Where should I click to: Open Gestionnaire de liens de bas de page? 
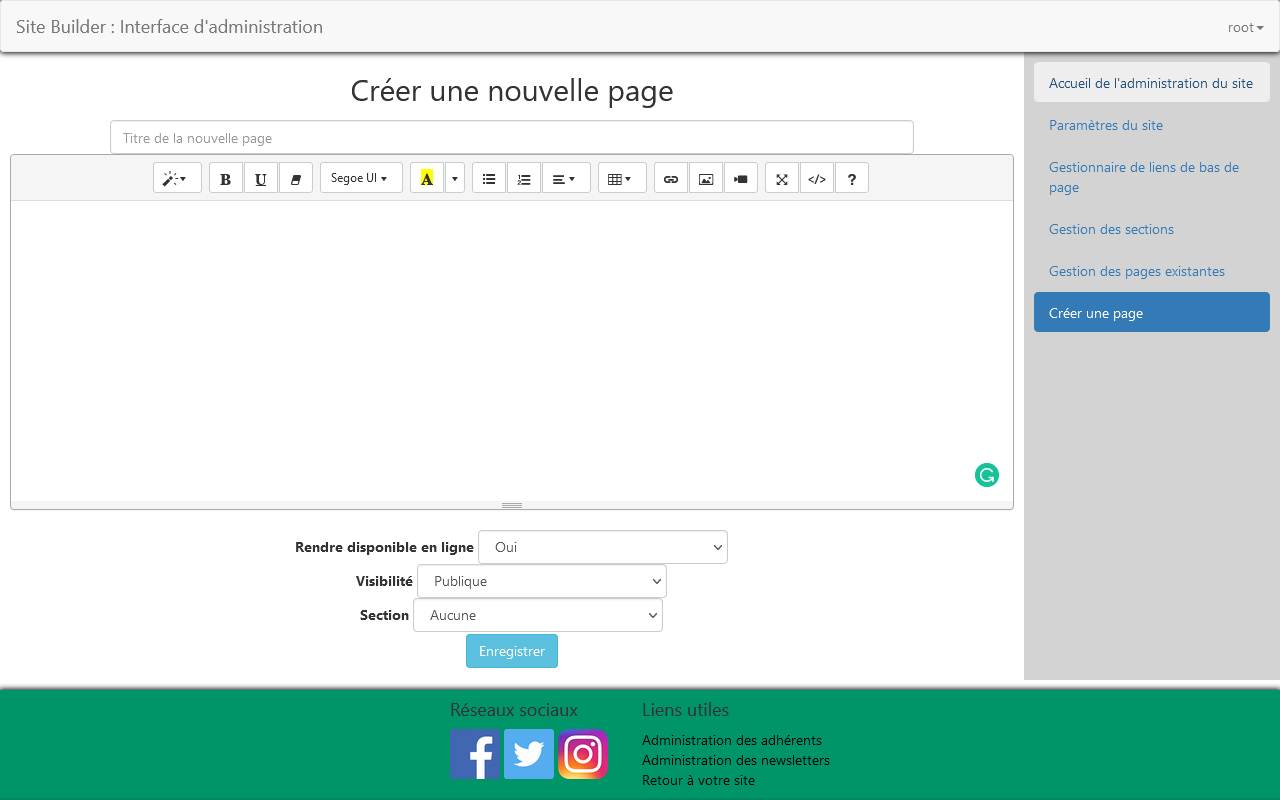1152,177
